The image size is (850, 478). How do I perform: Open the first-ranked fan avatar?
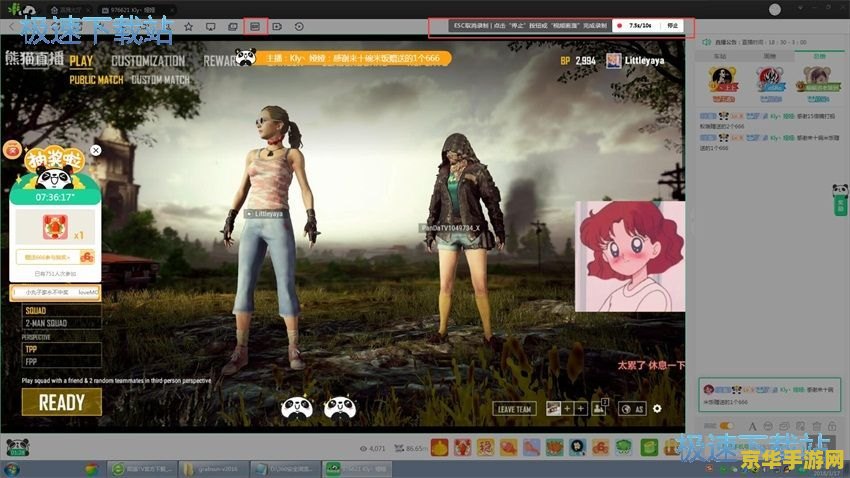point(723,80)
